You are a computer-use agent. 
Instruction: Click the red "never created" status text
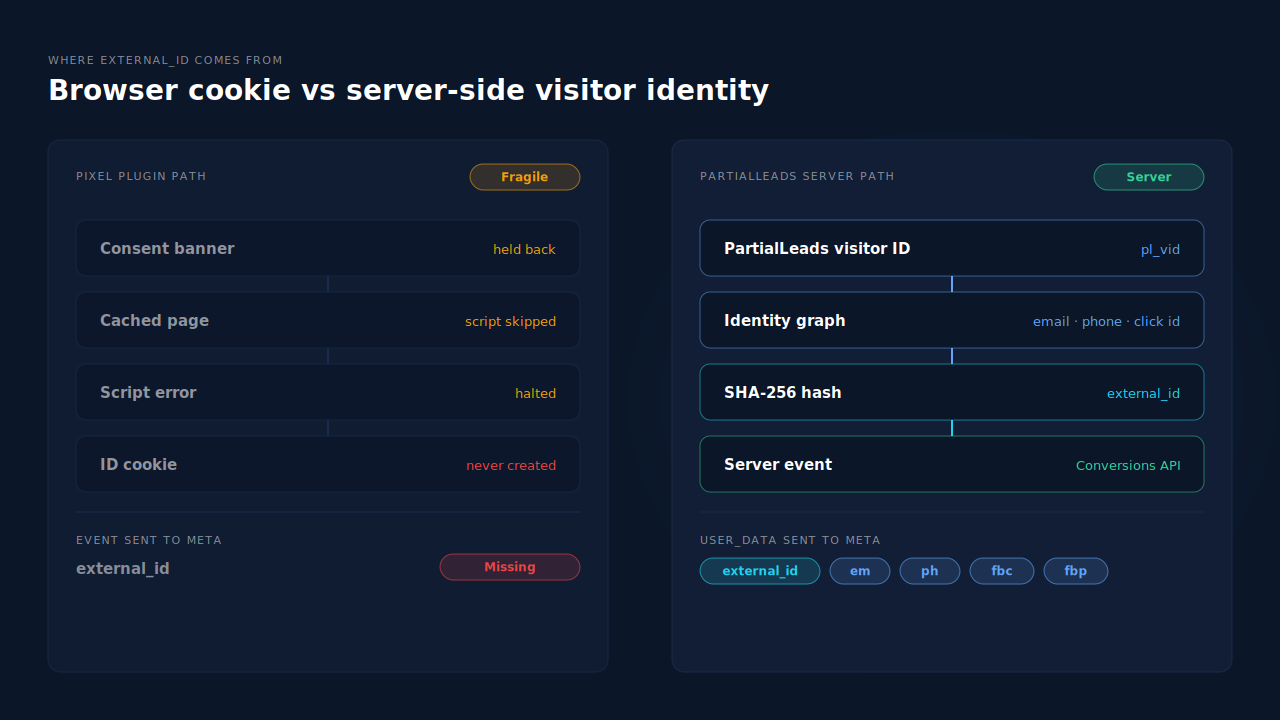[511, 466]
